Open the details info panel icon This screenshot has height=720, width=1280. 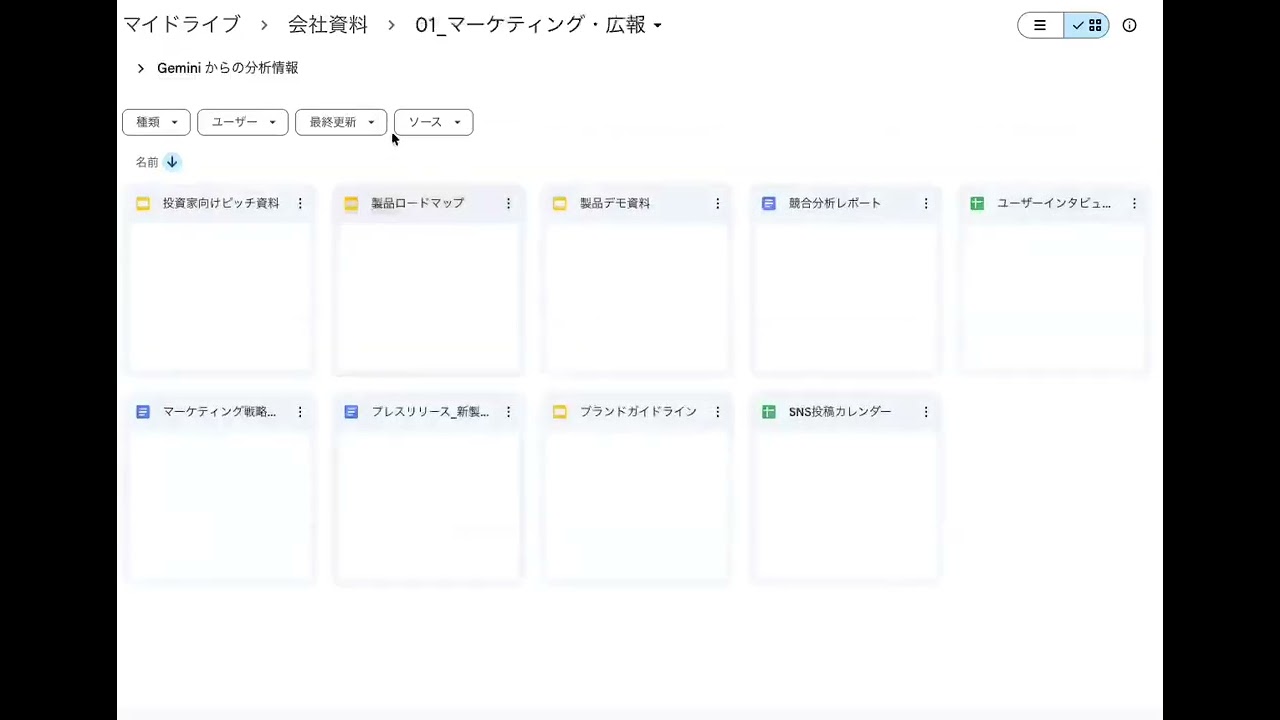click(1130, 26)
